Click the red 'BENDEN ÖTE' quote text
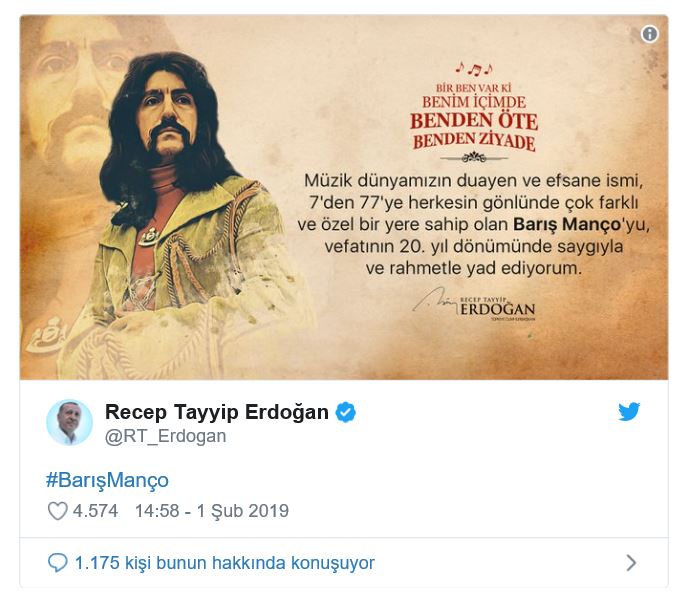 [474, 121]
